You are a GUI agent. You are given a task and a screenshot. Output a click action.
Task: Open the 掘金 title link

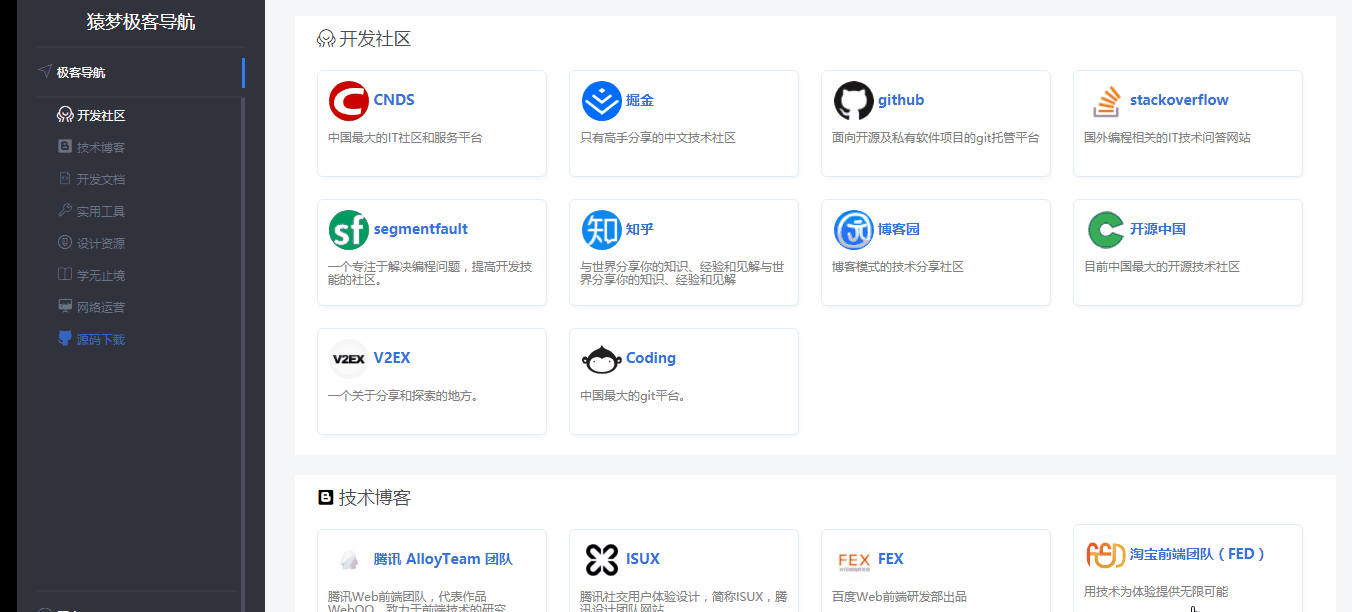(x=640, y=100)
